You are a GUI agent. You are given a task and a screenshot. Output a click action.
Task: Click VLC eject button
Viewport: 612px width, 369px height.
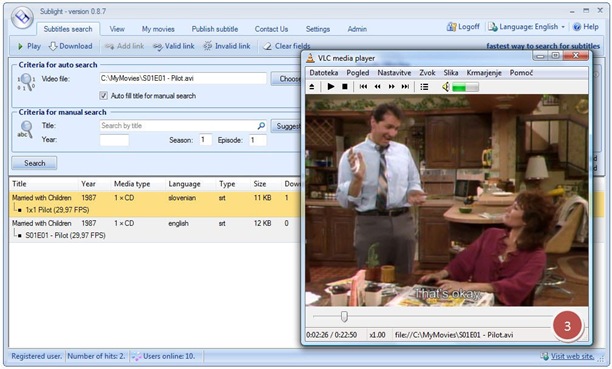click(312, 87)
